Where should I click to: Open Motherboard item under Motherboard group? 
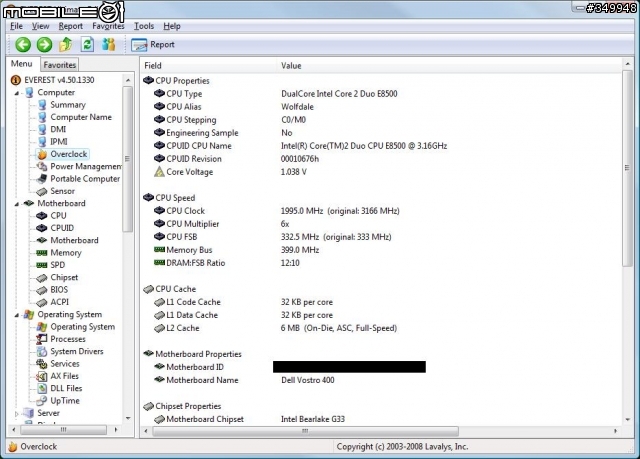[x=74, y=240]
